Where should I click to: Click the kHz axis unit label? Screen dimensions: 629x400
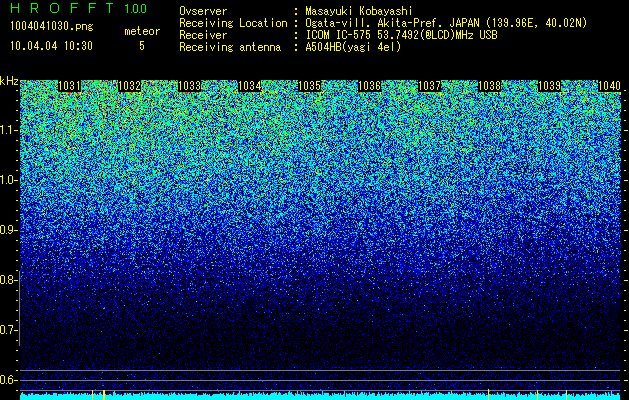(9, 81)
